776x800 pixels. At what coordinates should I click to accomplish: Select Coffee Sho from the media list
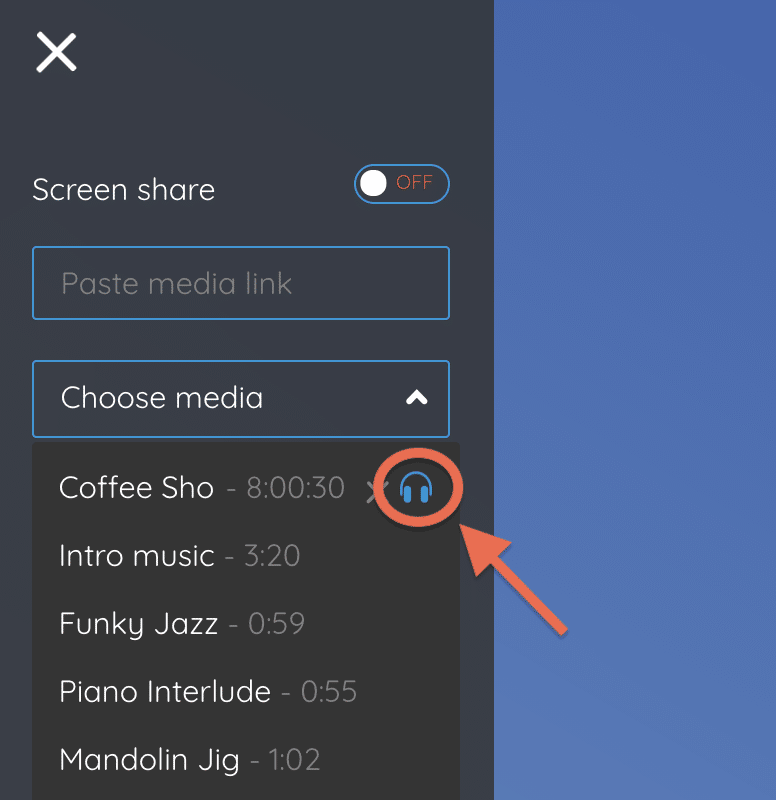click(136, 487)
